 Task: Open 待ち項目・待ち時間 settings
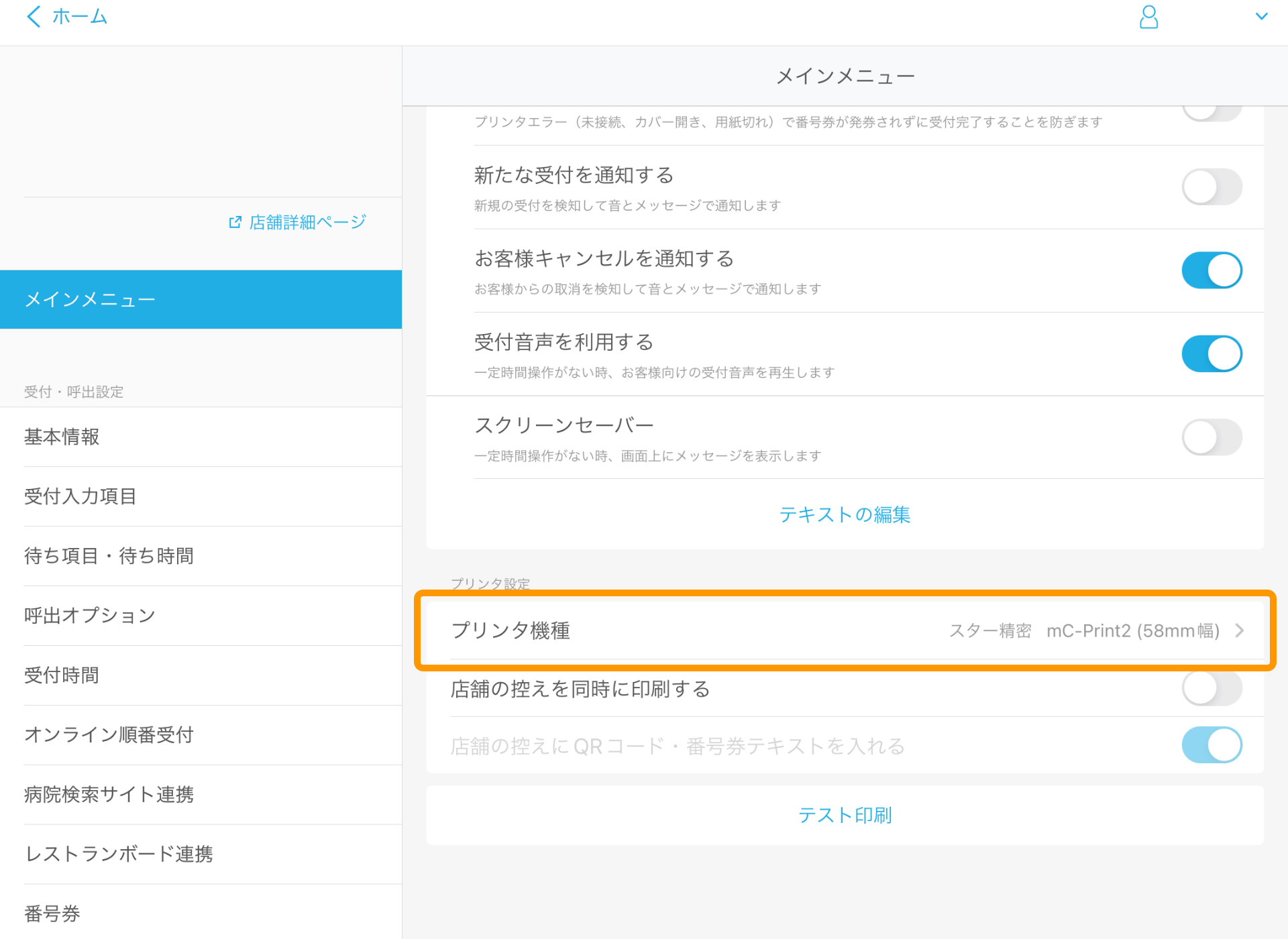(x=201, y=556)
